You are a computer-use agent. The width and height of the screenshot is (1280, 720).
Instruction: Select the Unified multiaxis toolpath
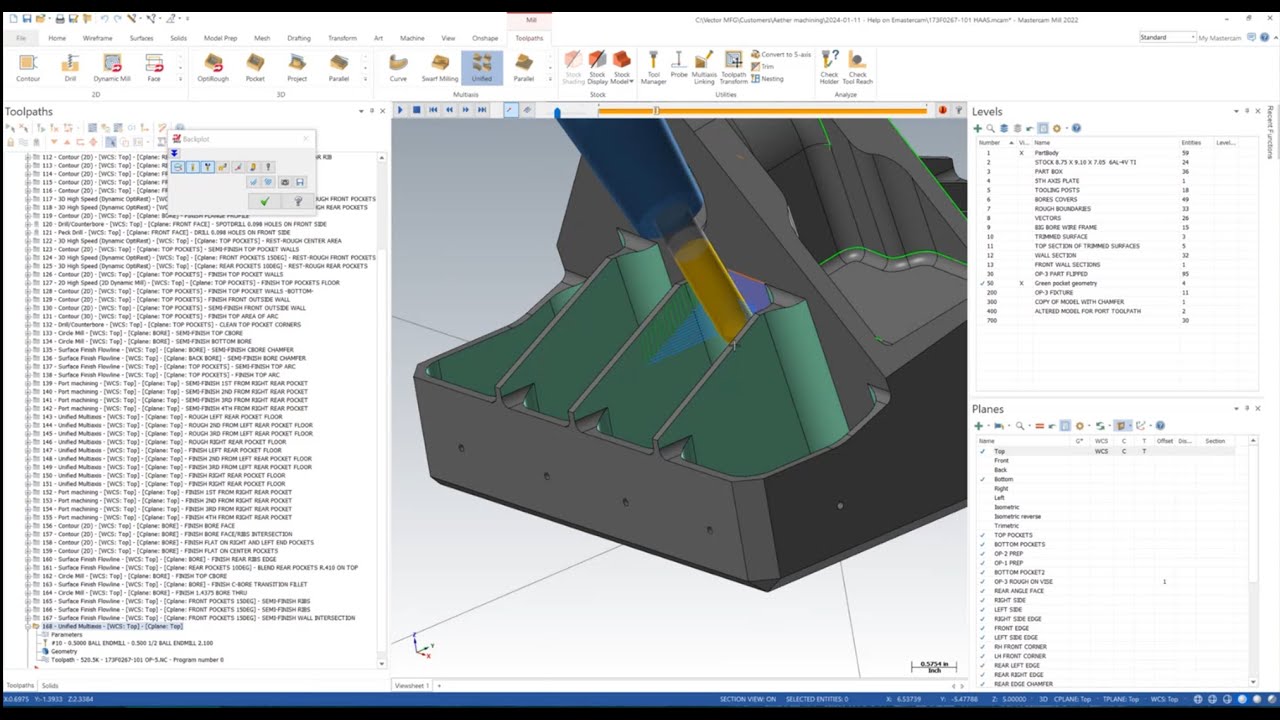482,67
